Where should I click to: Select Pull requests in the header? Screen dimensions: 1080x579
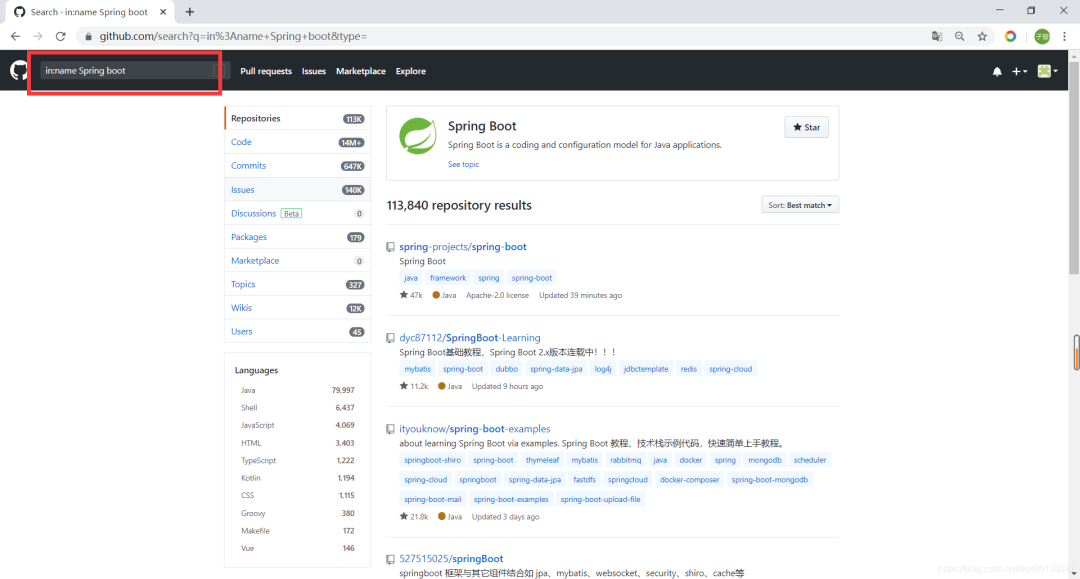[x=266, y=71]
